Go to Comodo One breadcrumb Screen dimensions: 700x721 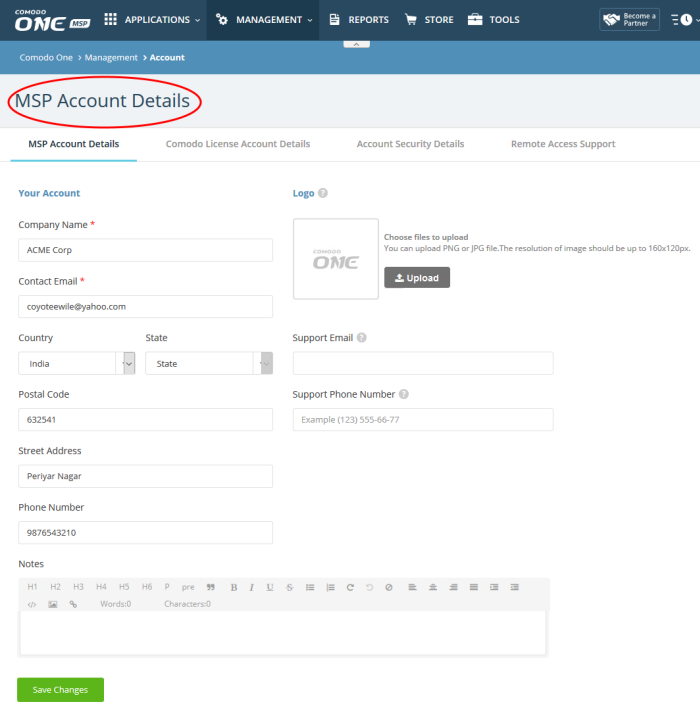point(46,57)
